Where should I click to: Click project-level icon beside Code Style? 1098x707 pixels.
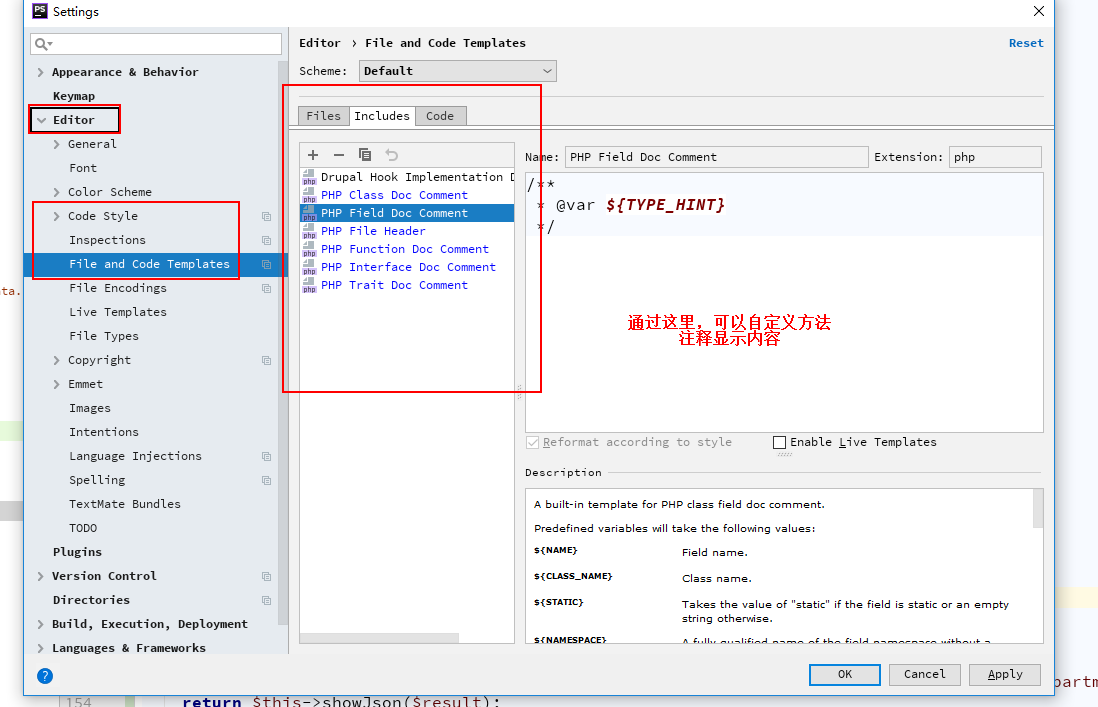pyautogui.click(x=267, y=216)
